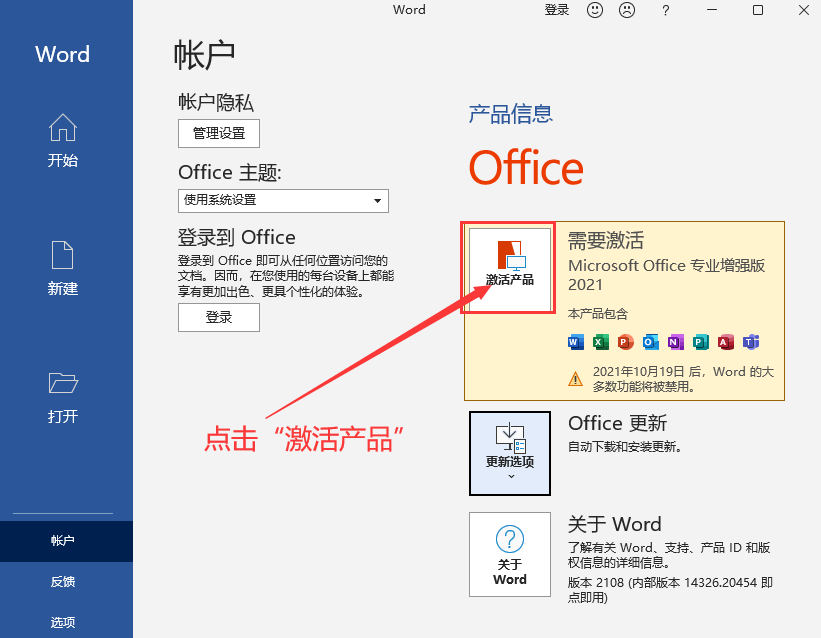Open the 新建 page from the sidebar
This screenshot has height=638, width=821.
point(63,268)
